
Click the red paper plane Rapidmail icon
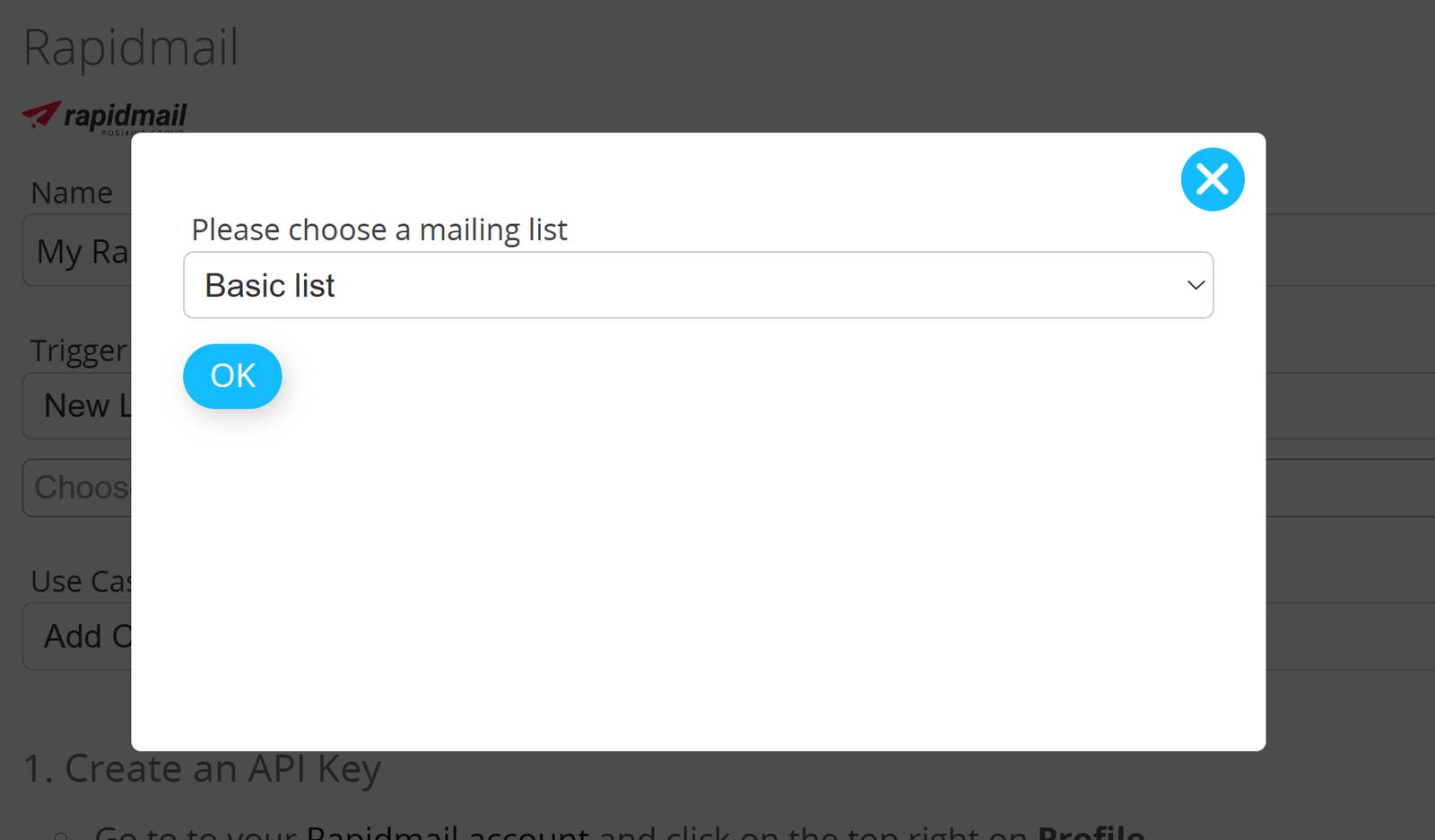[41, 115]
